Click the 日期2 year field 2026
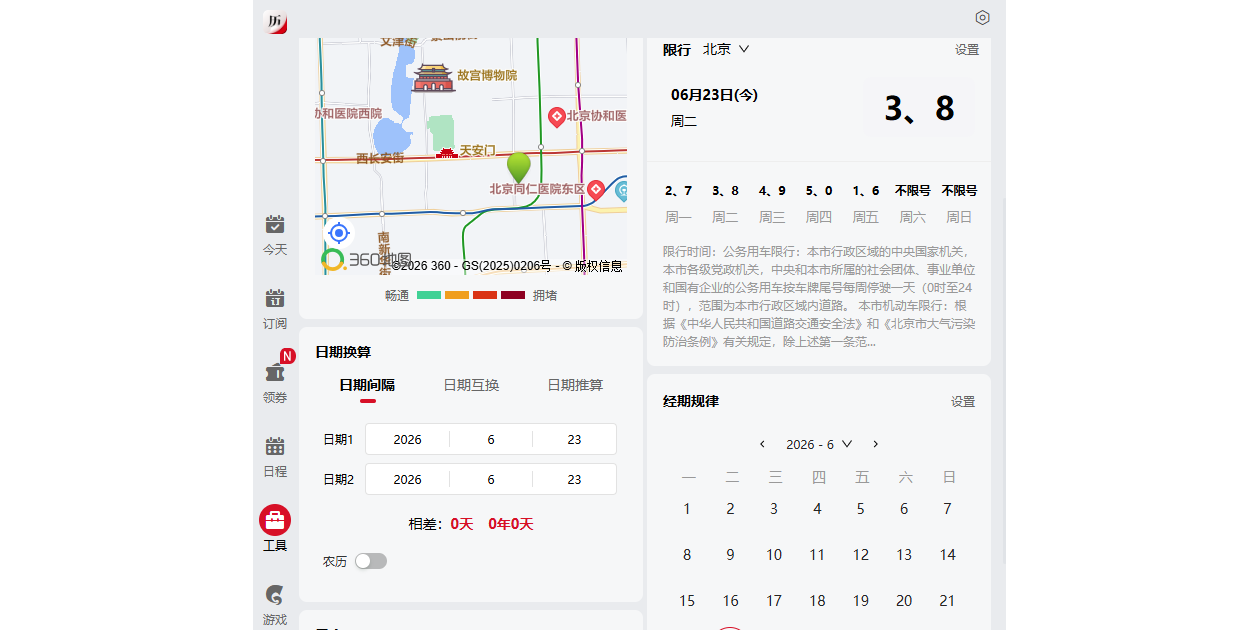Viewport: 1260px width, 630px height. point(407,479)
